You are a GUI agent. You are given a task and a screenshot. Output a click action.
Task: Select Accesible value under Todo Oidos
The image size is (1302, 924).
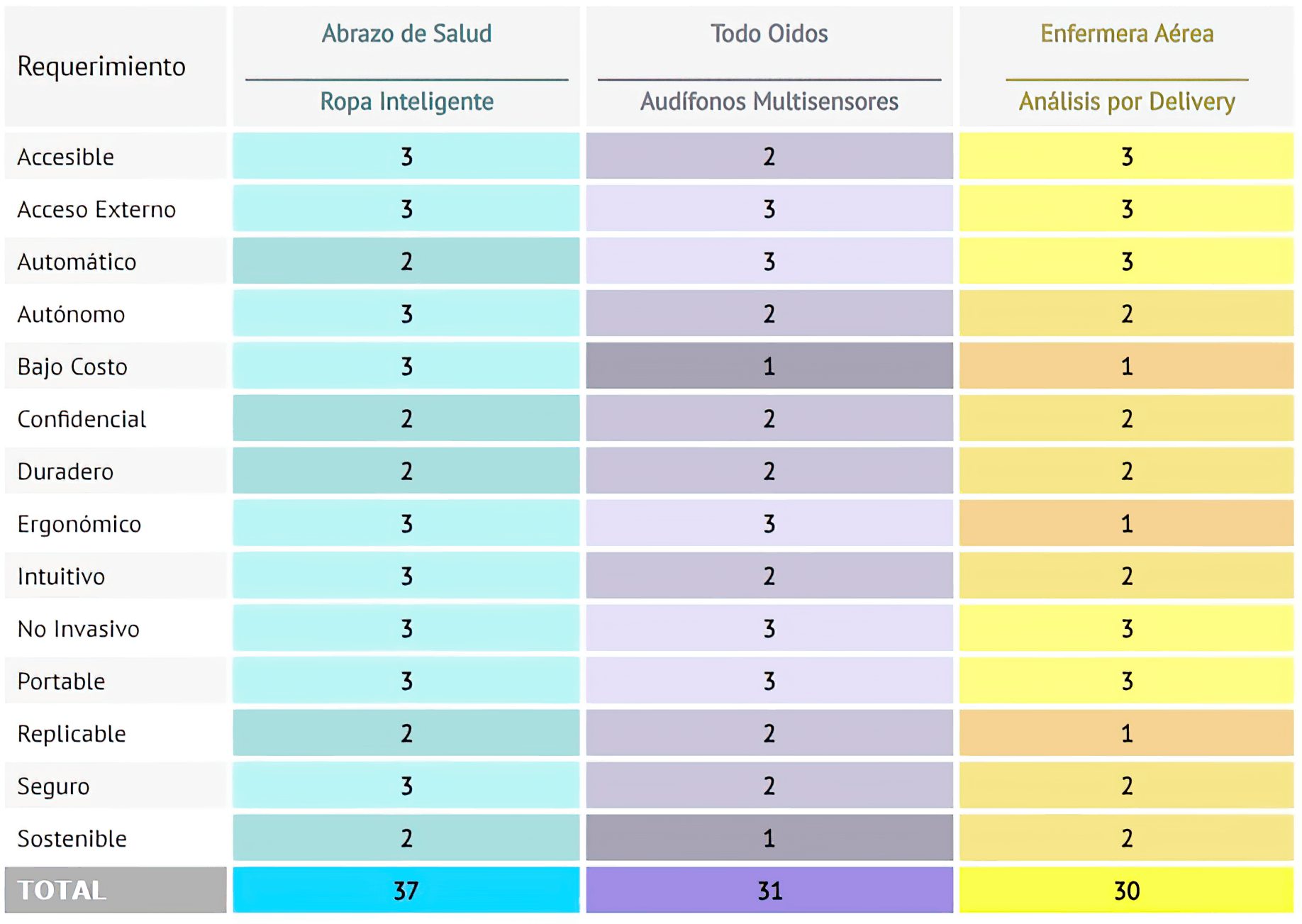(x=769, y=156)
